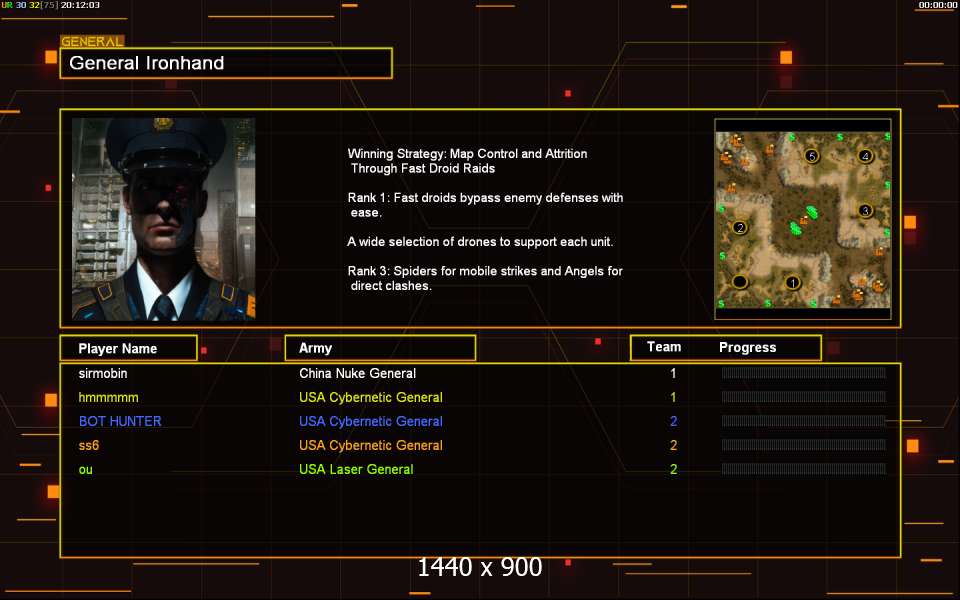The width and height of the screenshot is (960, 600).
Task: Click start position marker 1 on minimap
Action: tap(792, 283)
